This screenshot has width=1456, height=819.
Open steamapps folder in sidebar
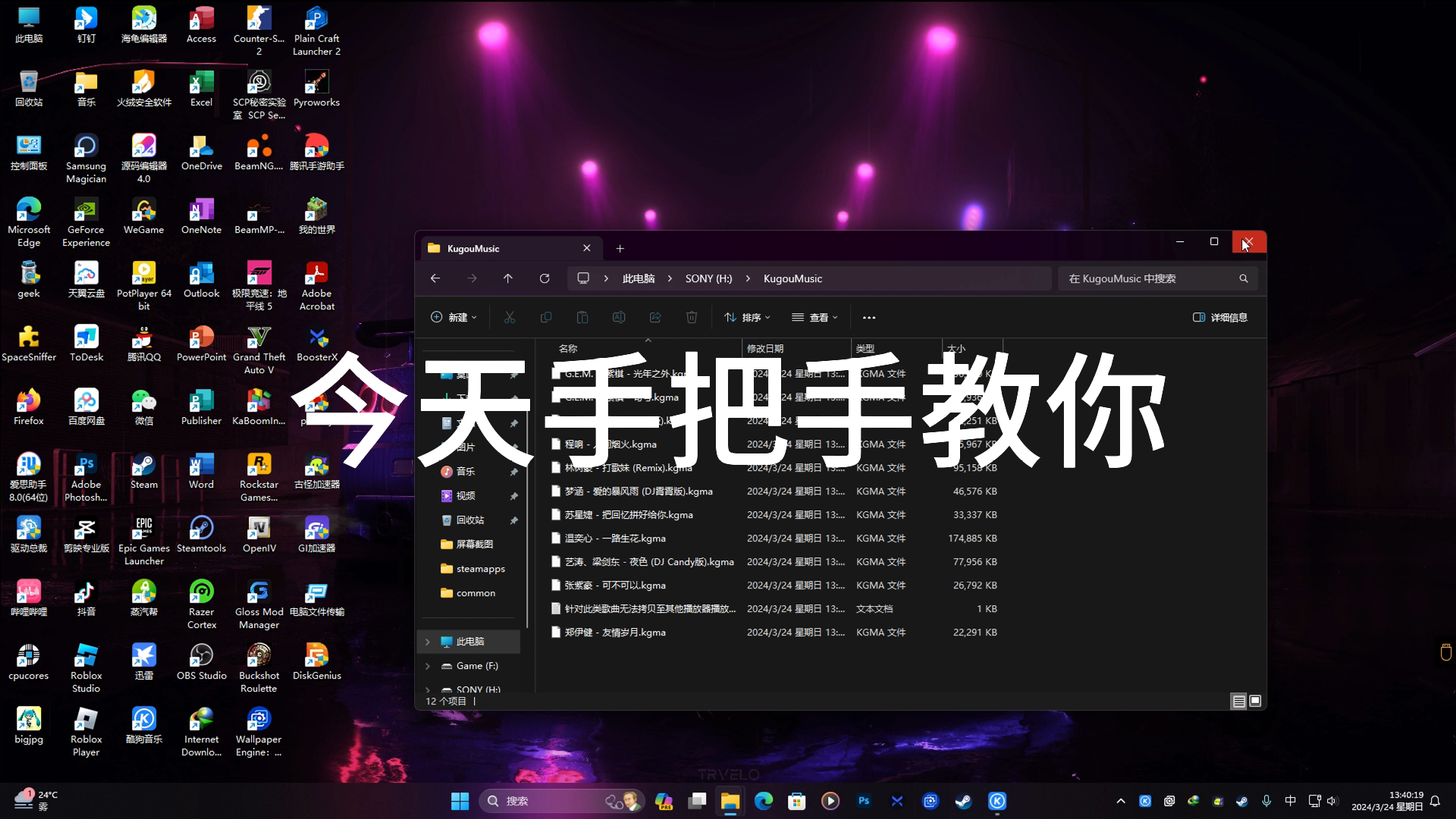click(480, 568)
